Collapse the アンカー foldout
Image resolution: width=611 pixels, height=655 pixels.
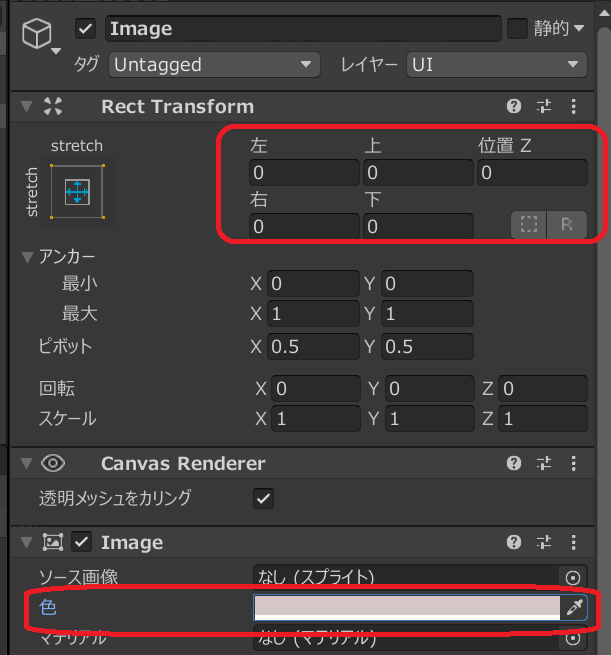pyautogui.click(x=27, y=256)
